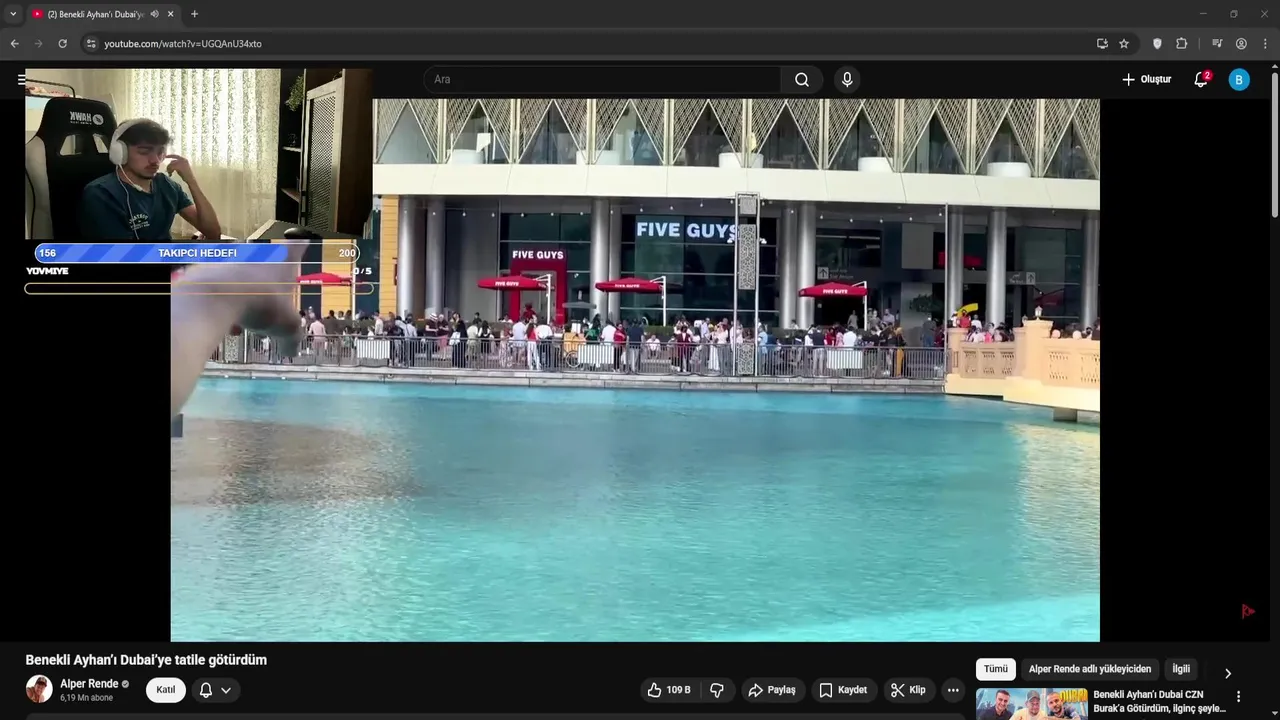Focus the Ara search field

603,79
